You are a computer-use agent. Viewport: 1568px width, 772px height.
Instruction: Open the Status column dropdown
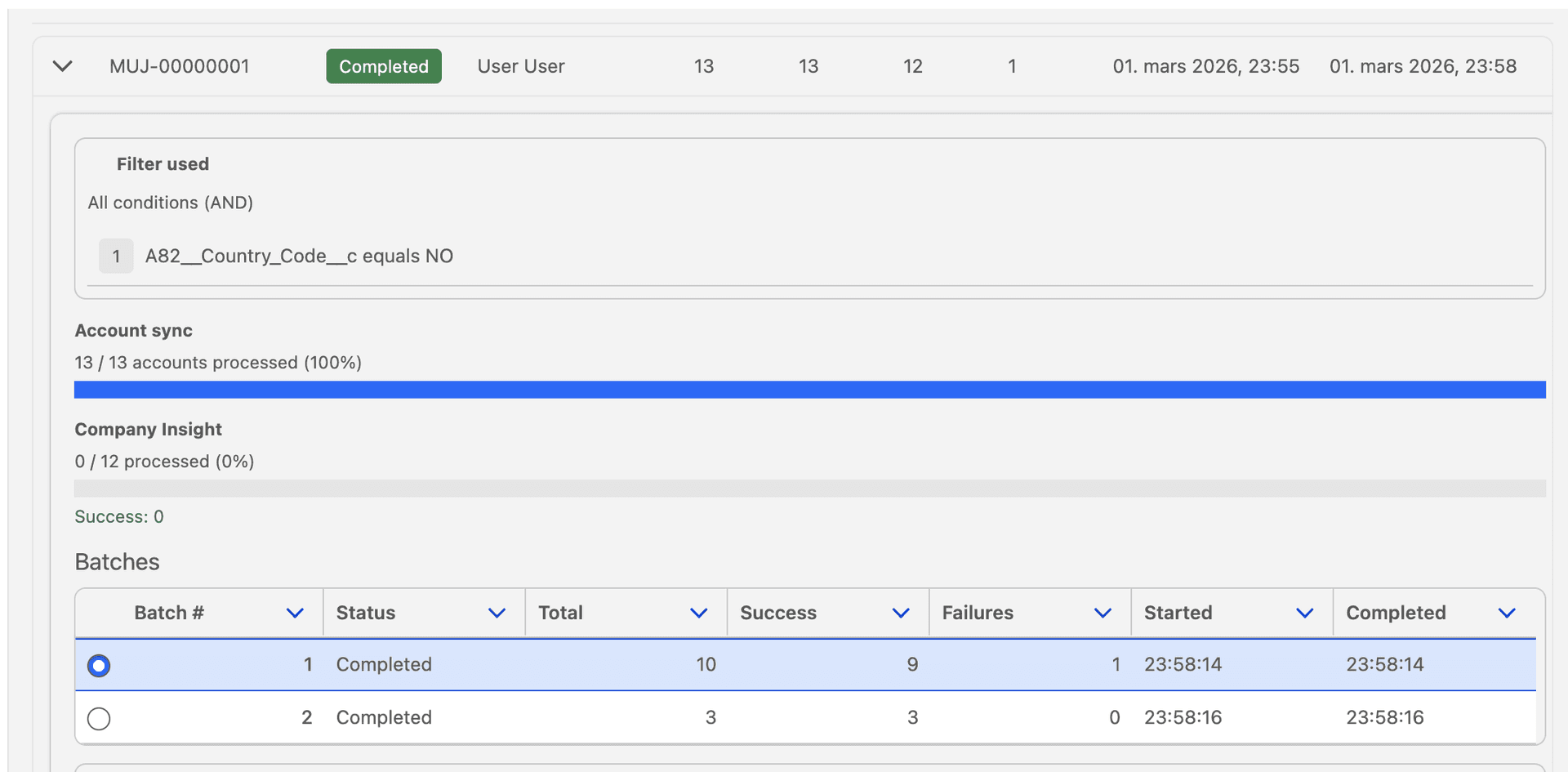coord(497,613)
